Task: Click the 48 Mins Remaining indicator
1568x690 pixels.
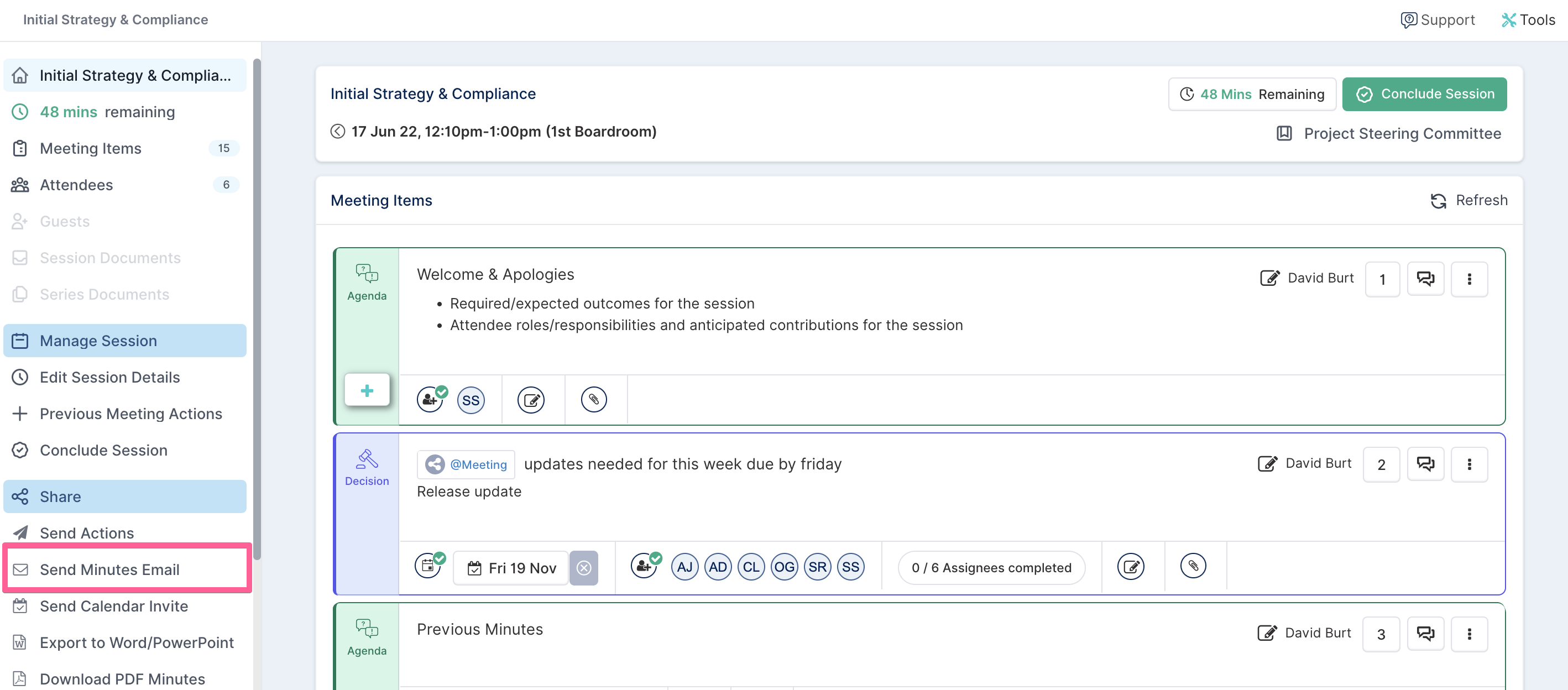Action: 1252,93
